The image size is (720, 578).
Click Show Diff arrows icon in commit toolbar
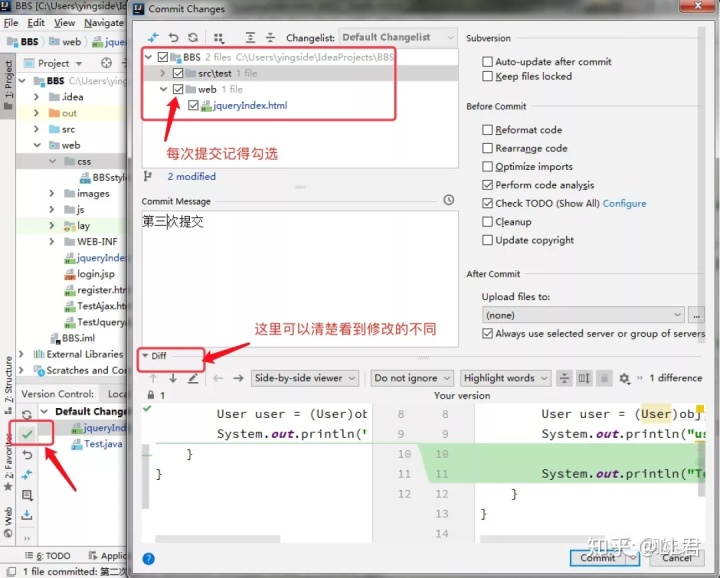point(153,38)
